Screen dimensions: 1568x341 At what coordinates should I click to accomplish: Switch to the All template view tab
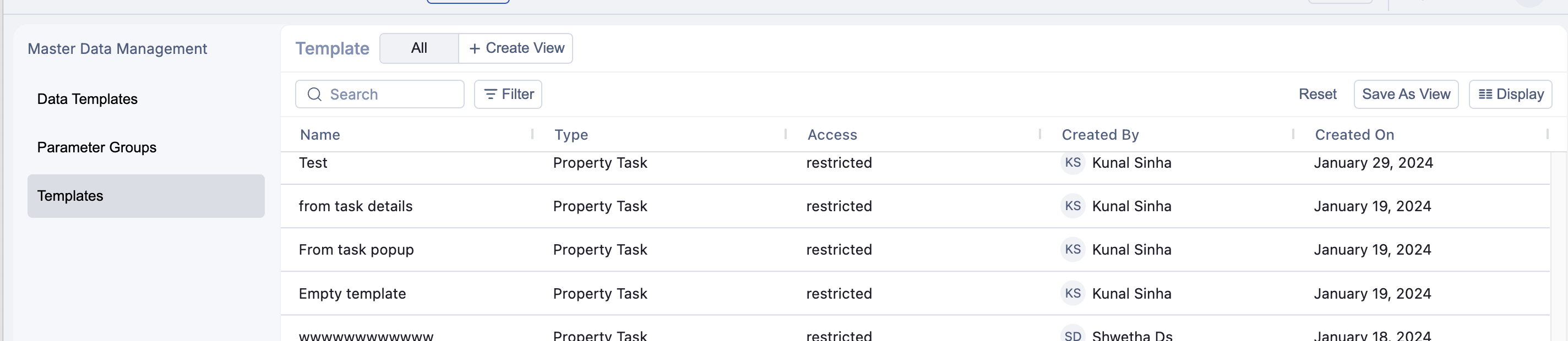(x=419, y=48)
